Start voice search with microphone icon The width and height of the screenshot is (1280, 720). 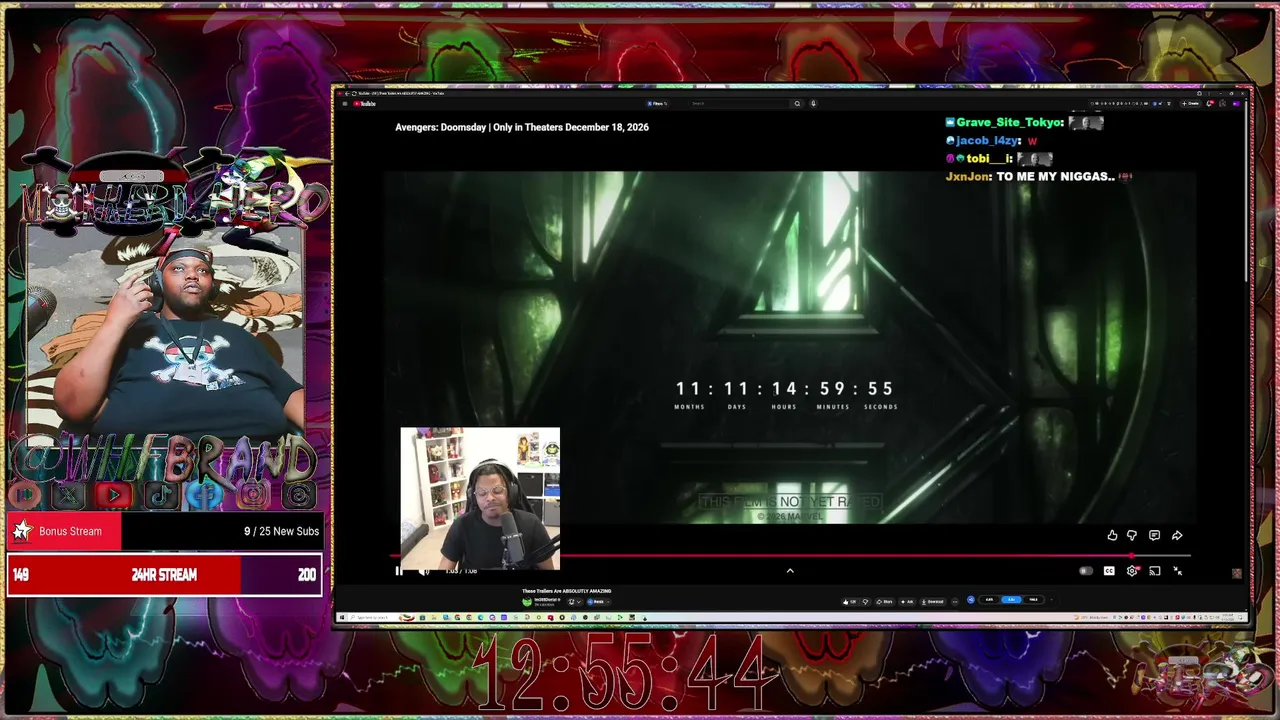click(x=813, y=103)
